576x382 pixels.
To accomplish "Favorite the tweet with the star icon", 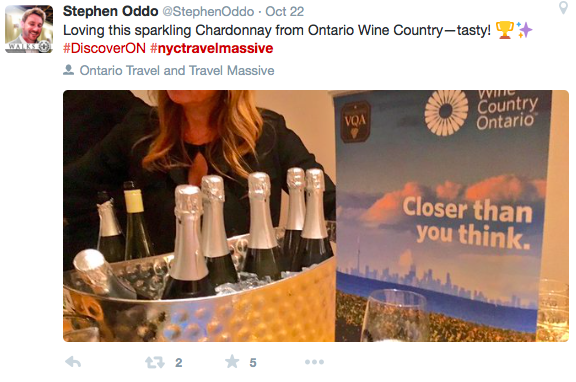I will (232, 362).
